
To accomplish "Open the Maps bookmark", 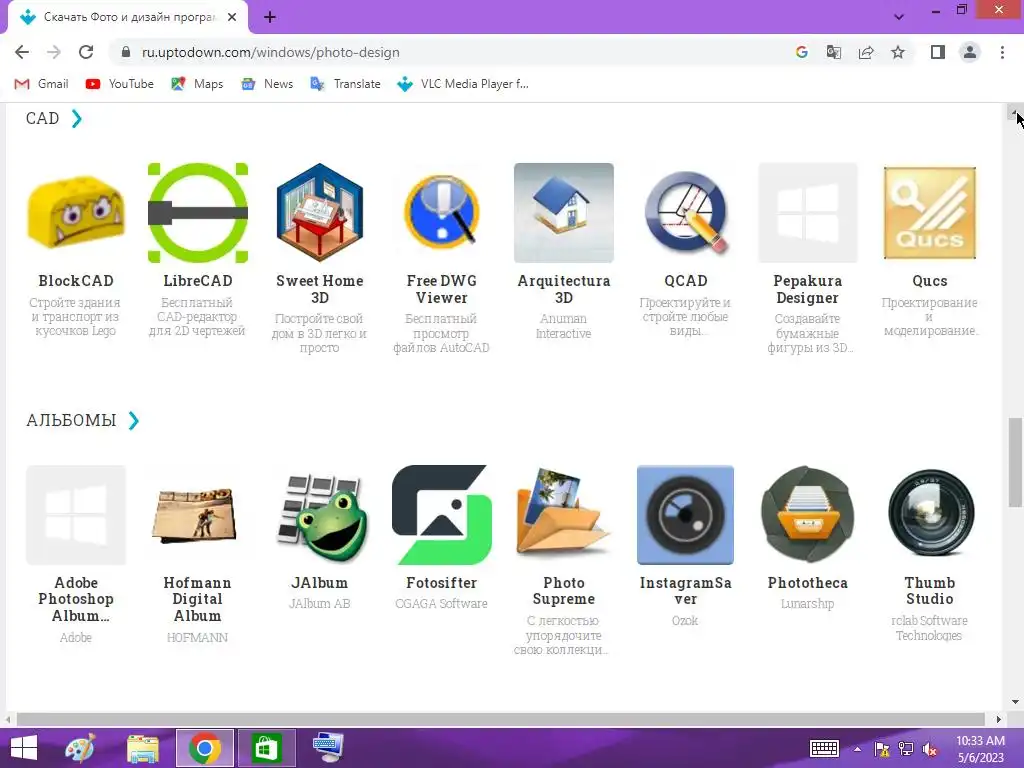I will click(197, 84).
